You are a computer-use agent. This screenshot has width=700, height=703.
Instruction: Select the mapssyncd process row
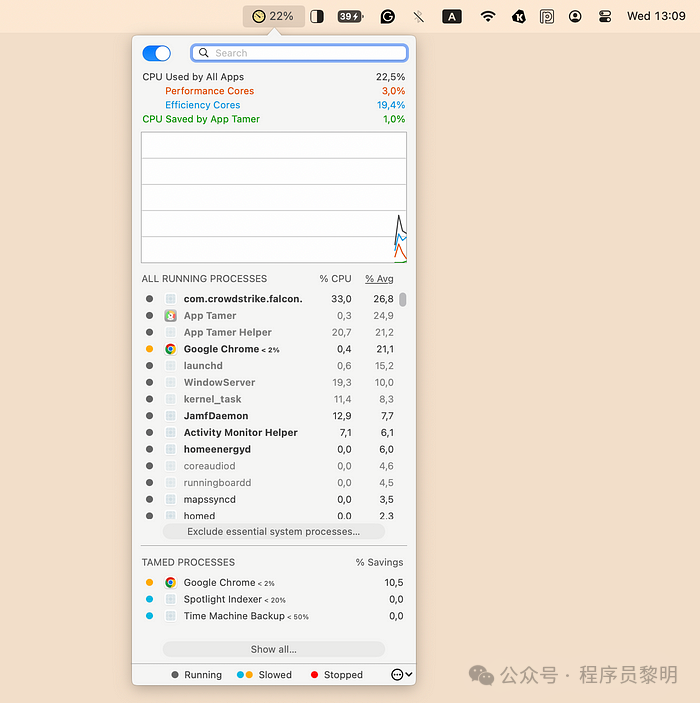(x=269, y=499)
